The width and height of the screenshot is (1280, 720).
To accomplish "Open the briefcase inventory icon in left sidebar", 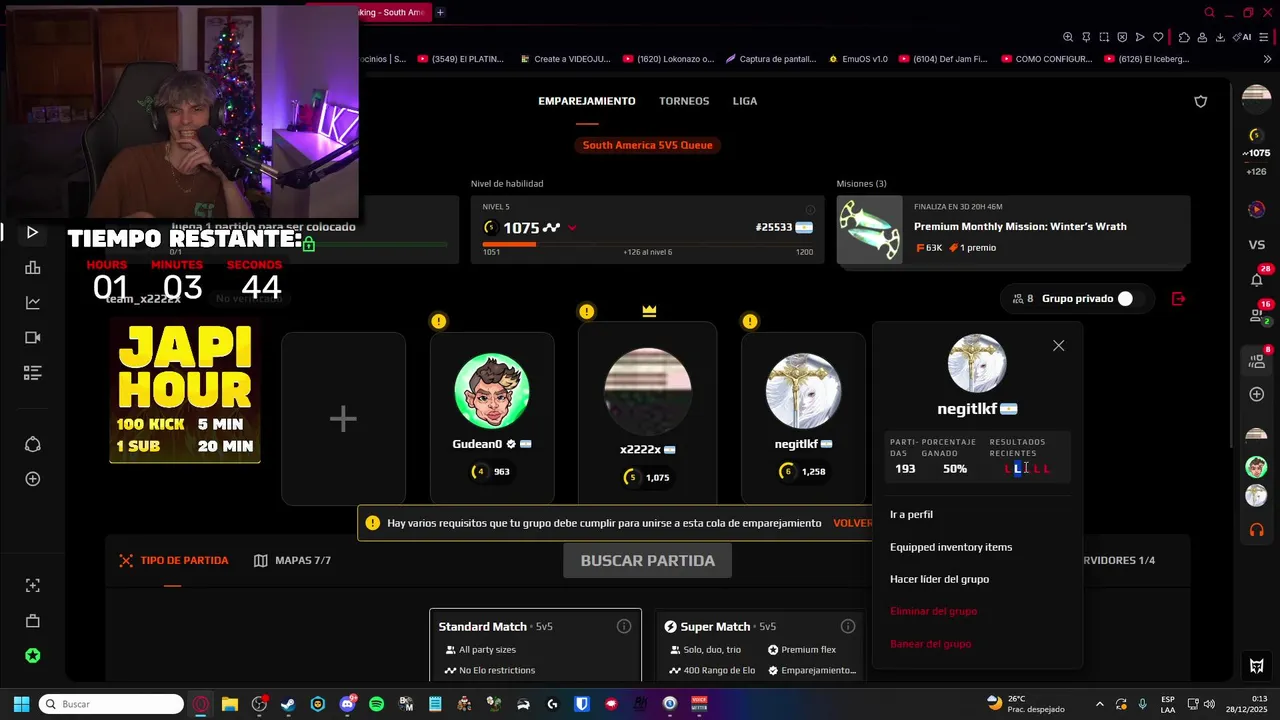I will 32,621.
